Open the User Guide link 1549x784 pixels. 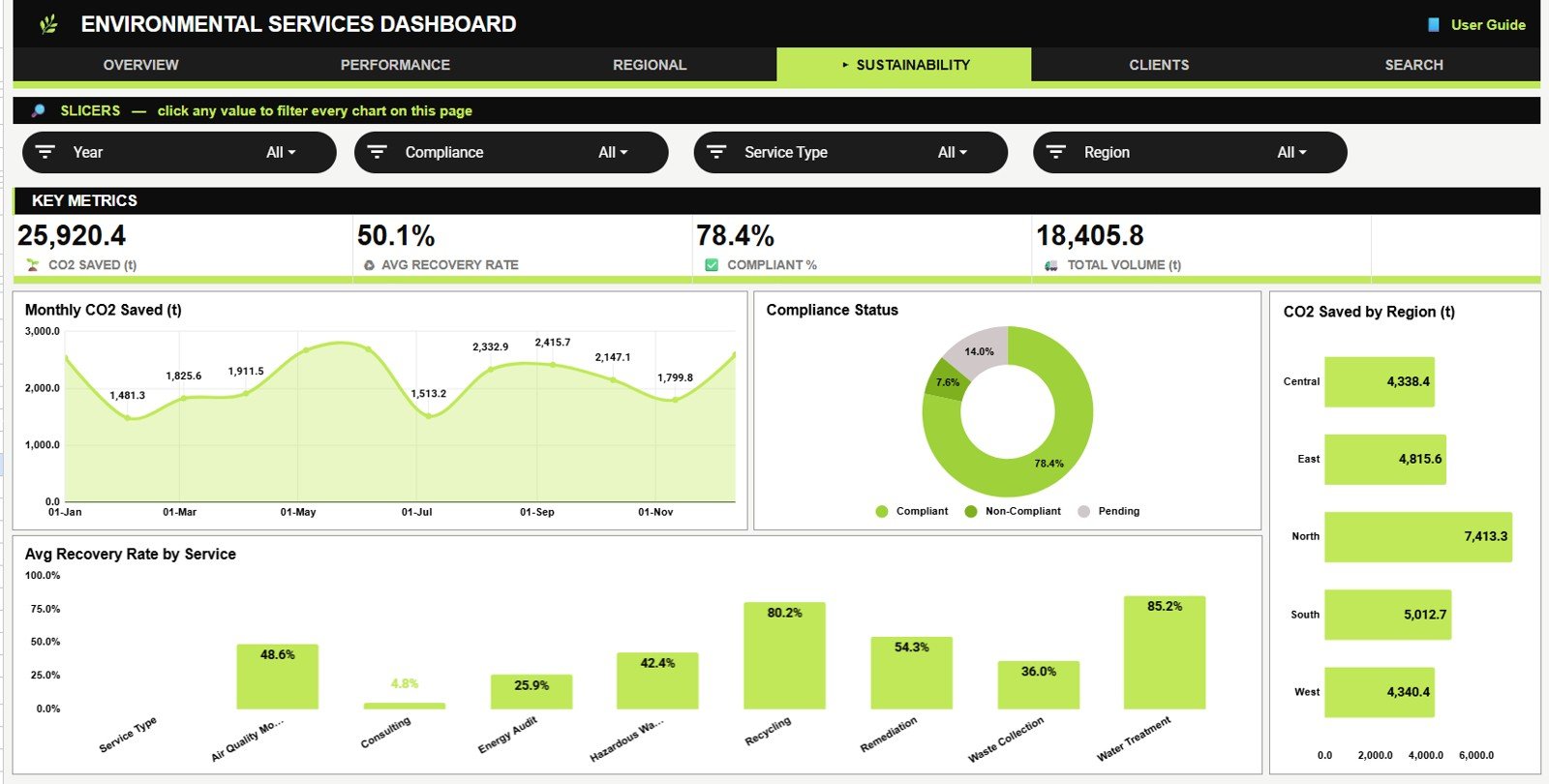(1488, 25)
